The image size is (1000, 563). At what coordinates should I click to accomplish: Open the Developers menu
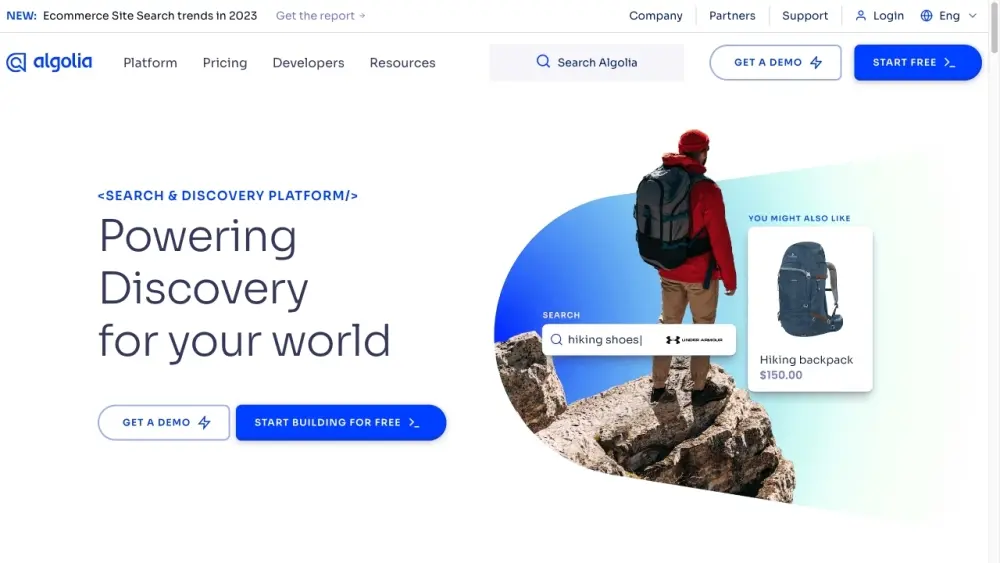pyautogui.click(x=308, y=62)
